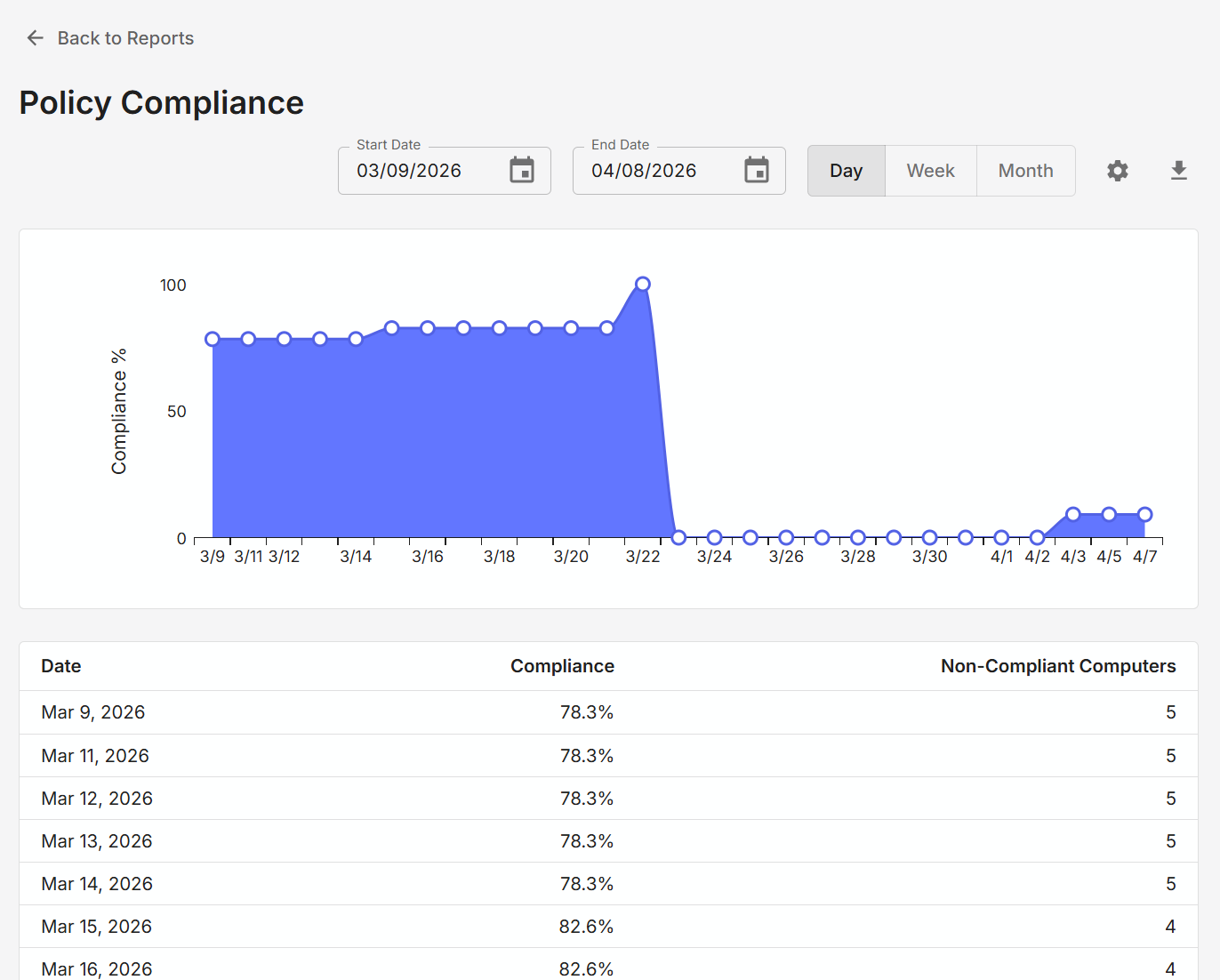Click the first chart data point for 3/9
Image resolution: width=1220 pixels, height=980 pixels.
pos(212,339)
